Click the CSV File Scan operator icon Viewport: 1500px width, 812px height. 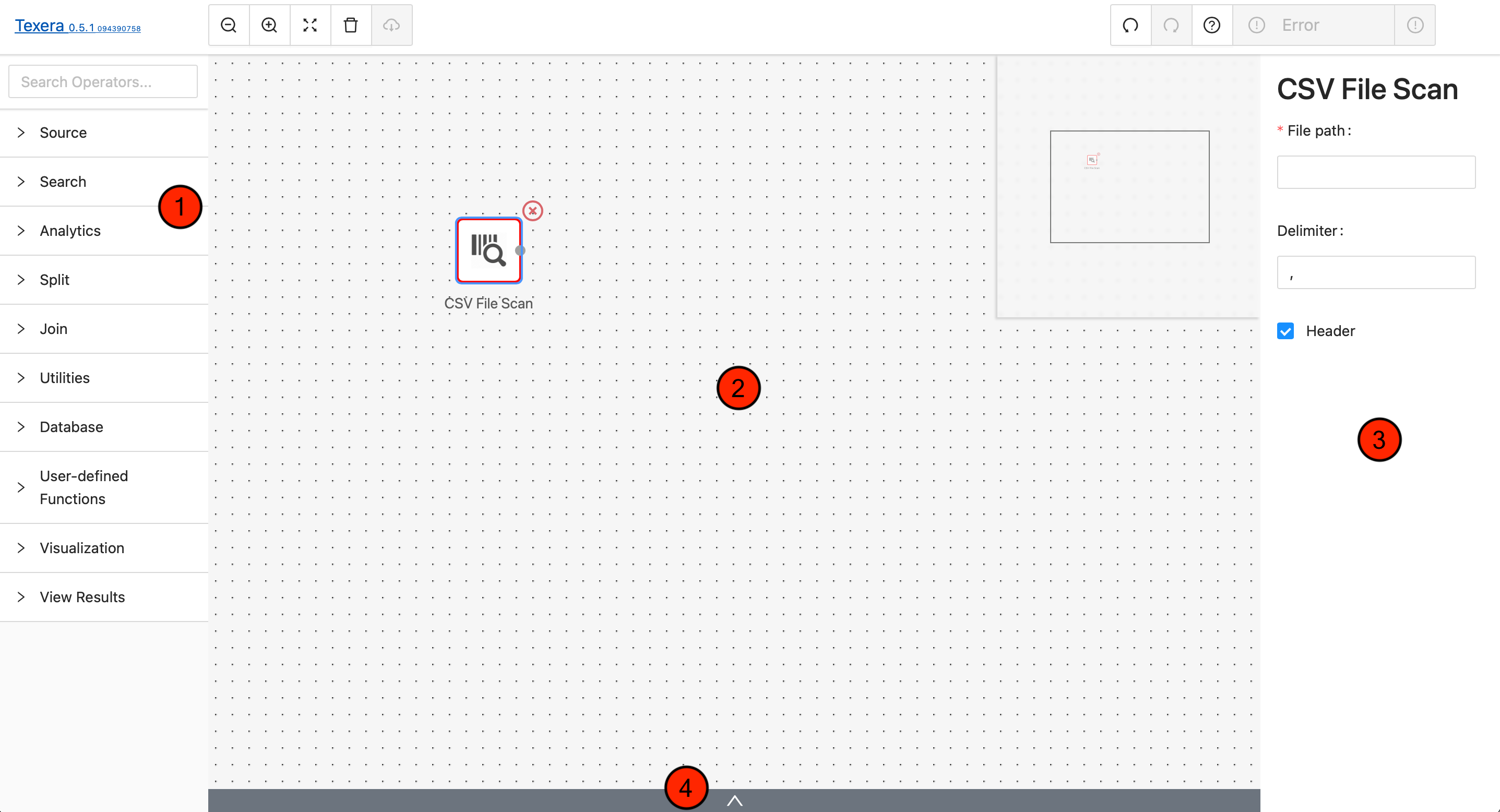tap(487, 251)
